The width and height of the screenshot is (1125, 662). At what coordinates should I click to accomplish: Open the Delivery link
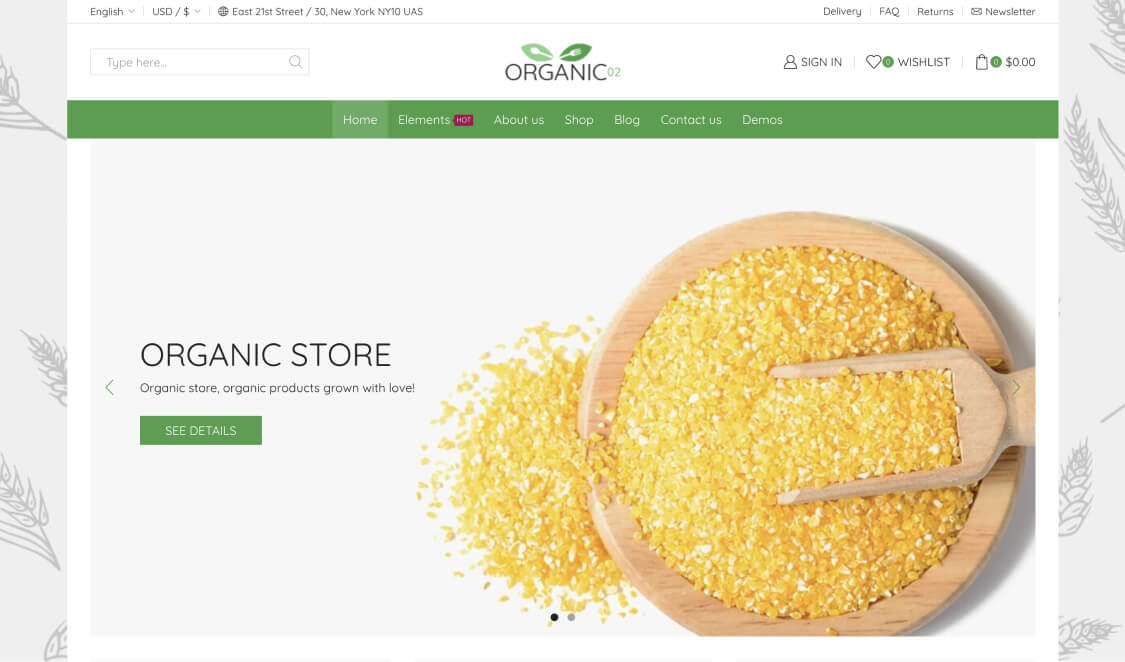[842, 11]
